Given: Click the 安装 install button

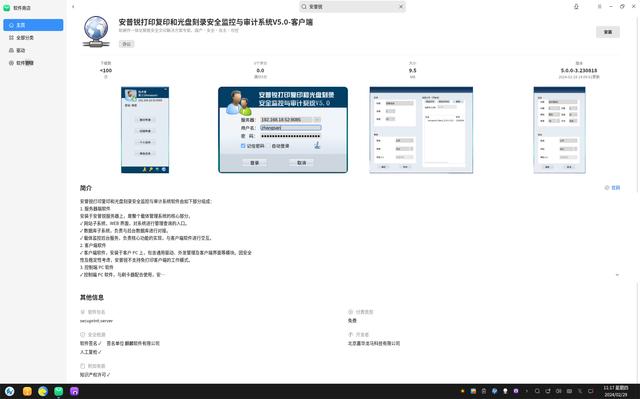Looking at the screenshot, I should click(x=608, y=32).
